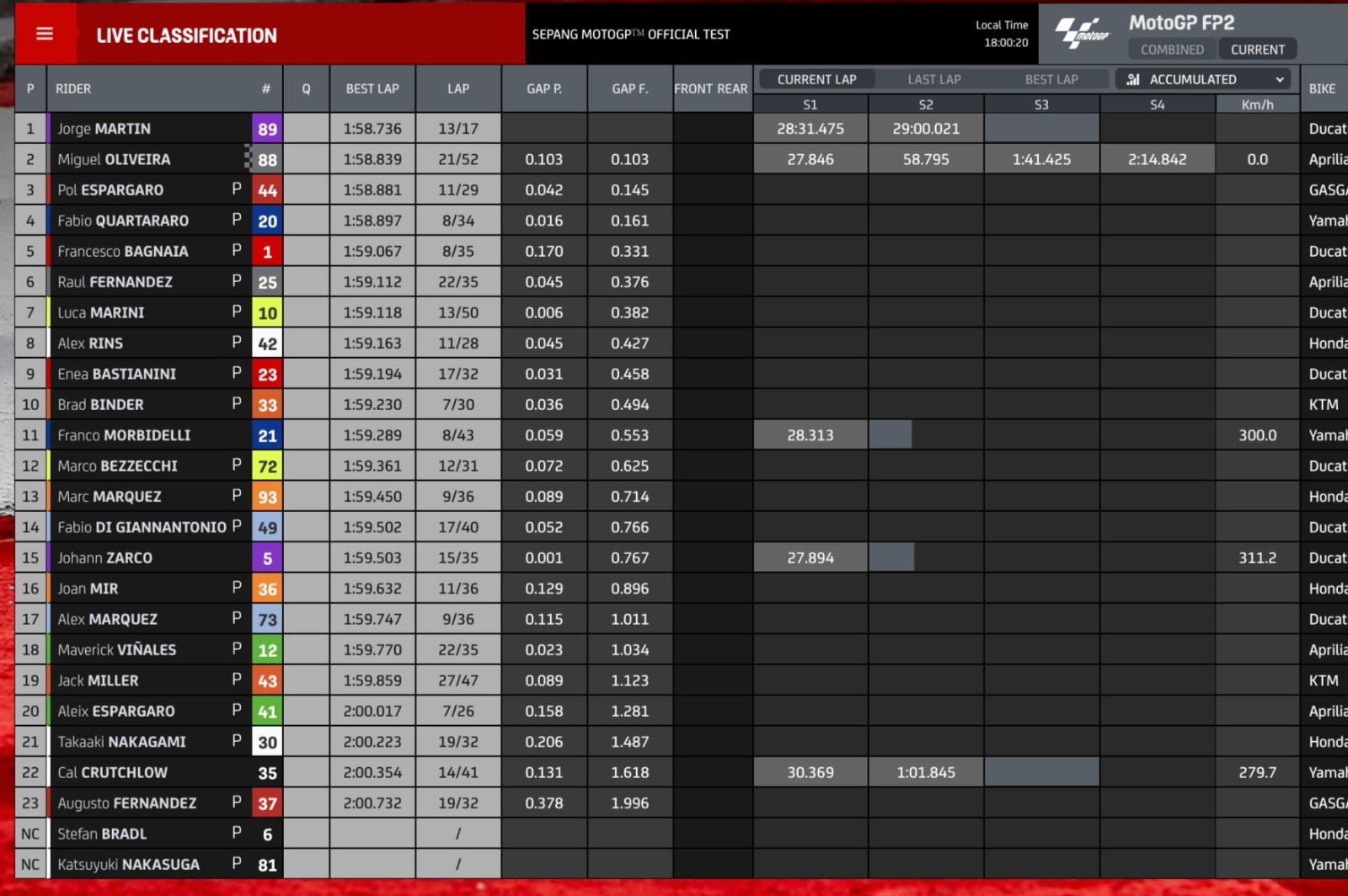Open the Accumulated dropdown
Screen dimensions: 1348x896
pyautogui.click(x=1205, y=79)
